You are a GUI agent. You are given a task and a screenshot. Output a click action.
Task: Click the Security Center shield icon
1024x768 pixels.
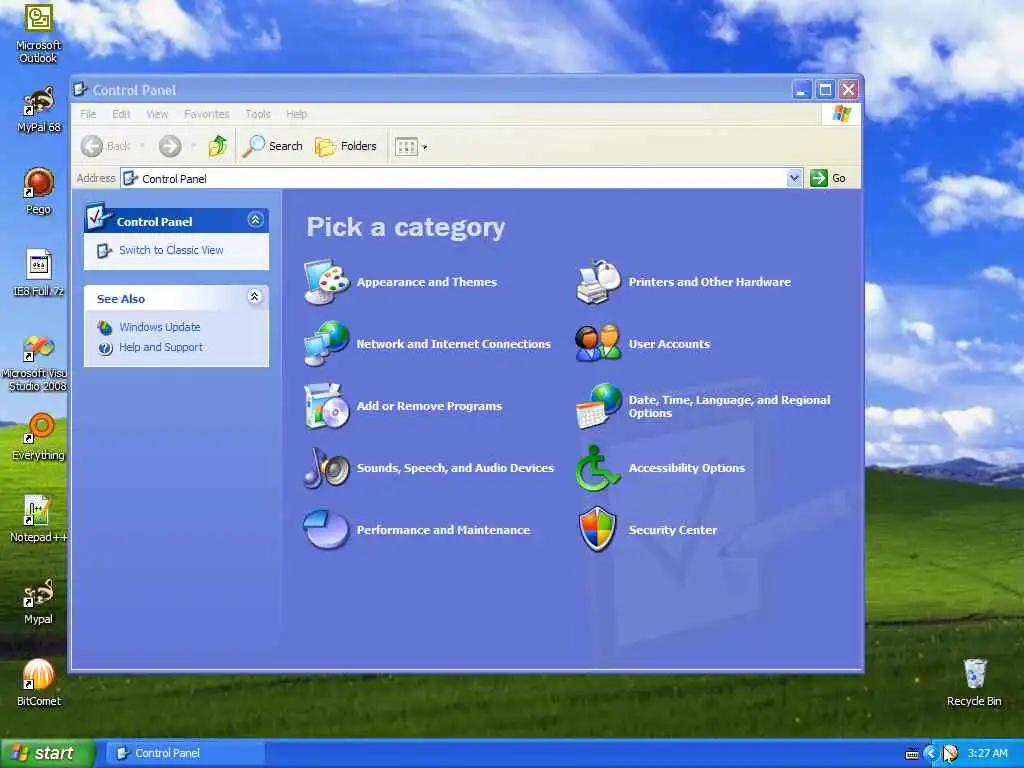point(598,530)
